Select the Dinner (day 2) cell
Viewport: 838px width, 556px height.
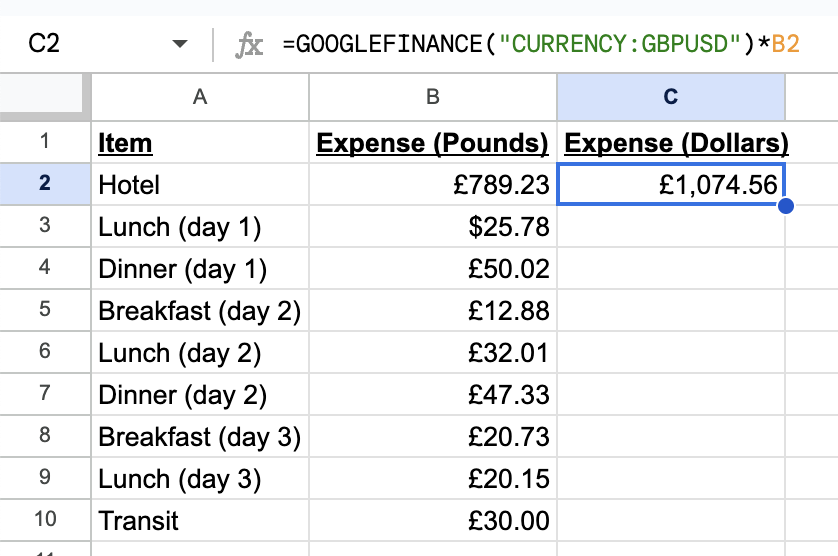(200, 395)
